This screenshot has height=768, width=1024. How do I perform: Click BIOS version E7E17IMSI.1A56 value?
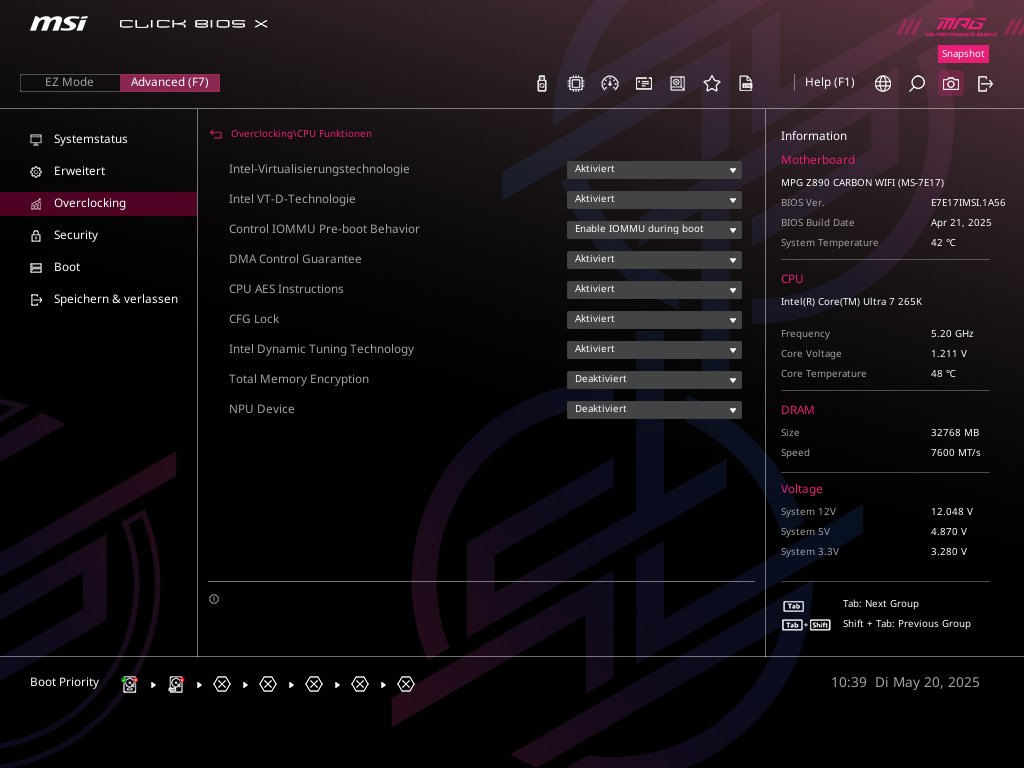point(968,203)
